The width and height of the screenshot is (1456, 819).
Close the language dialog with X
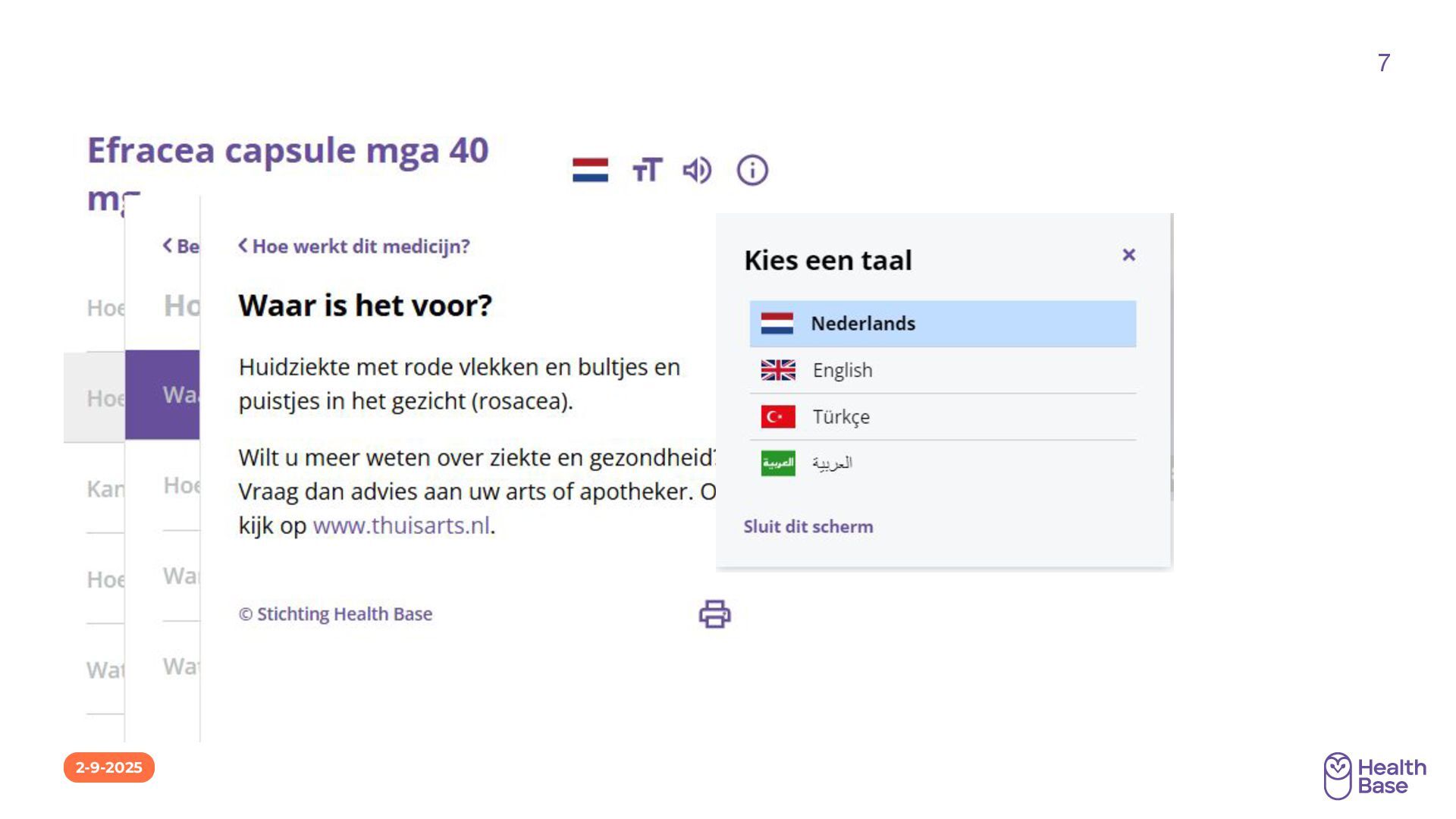click(x=1128, y=255)
